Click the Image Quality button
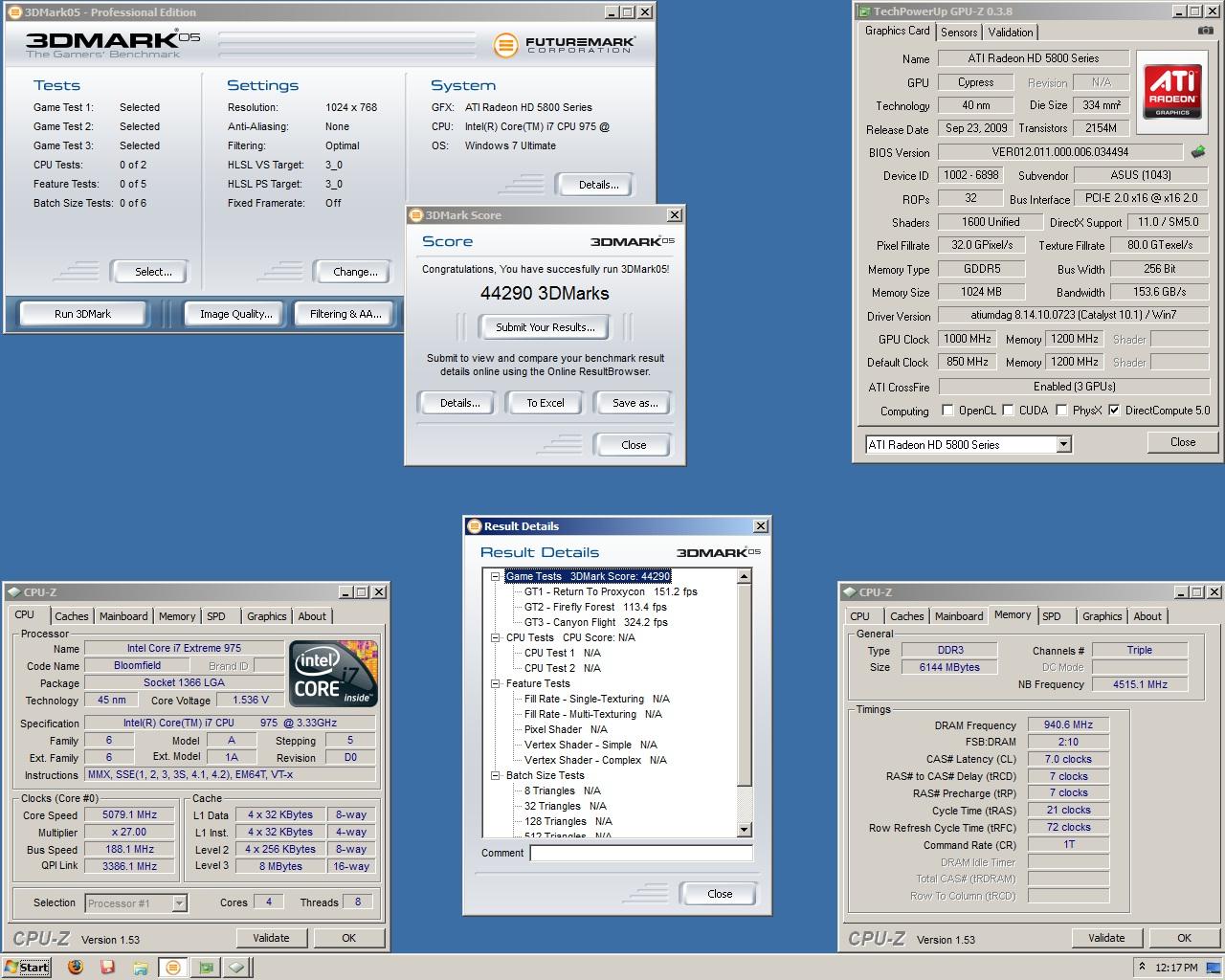Image resolution: width=1225 pixels, height=980 pixels. click(235, 313)
